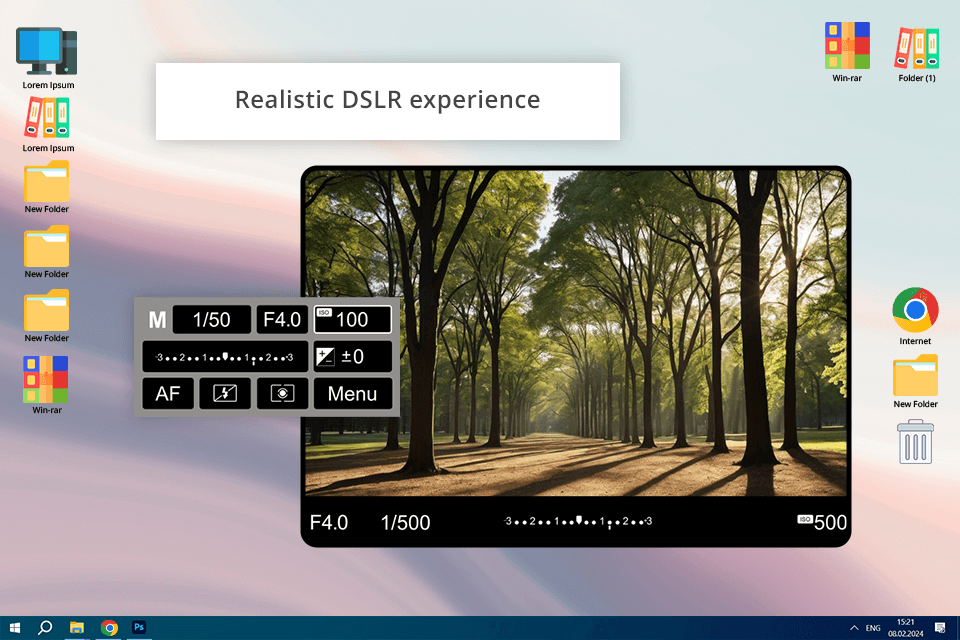This screenshot has height=640, width=960.
Task: Open taskbar search magnifier
Action: coord(45,628)
